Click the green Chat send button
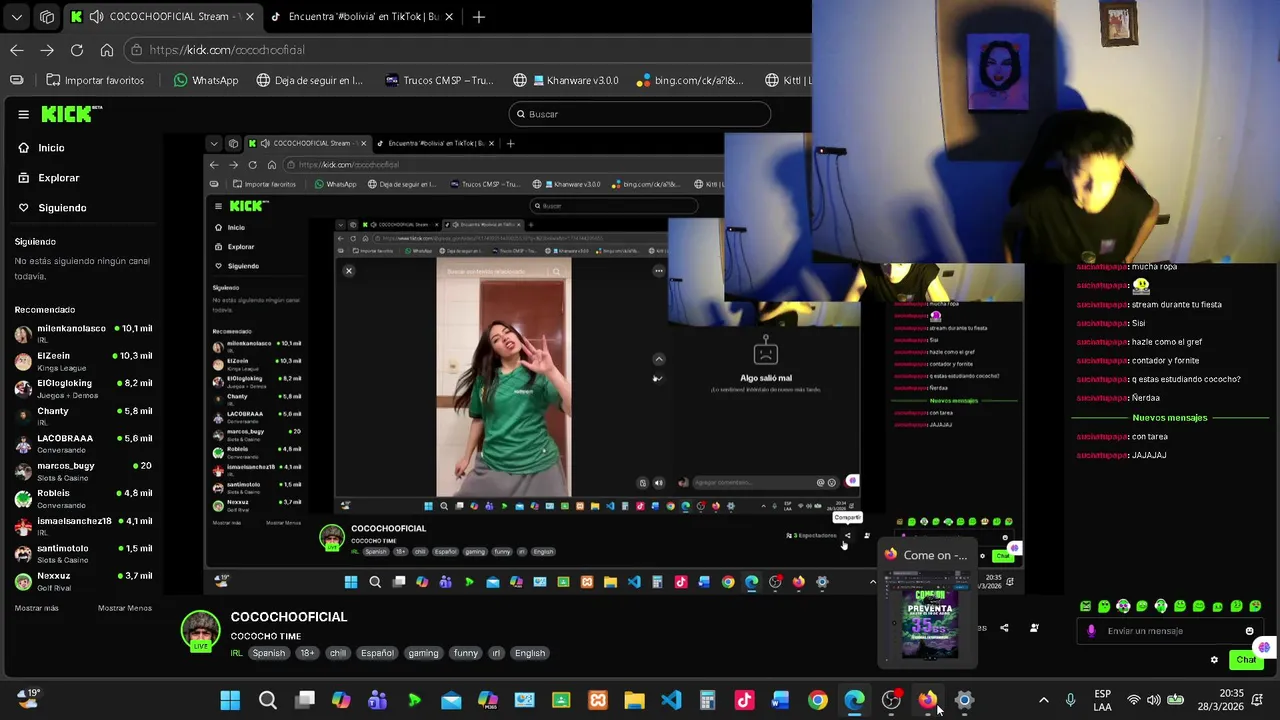Image resolution: width=1280 pixels, height=720 pixels. (1246, 660)
